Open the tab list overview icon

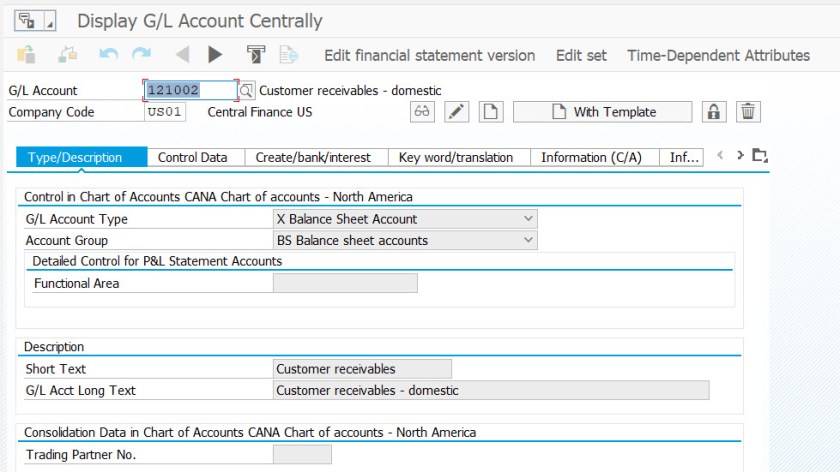tap(760, 156)
